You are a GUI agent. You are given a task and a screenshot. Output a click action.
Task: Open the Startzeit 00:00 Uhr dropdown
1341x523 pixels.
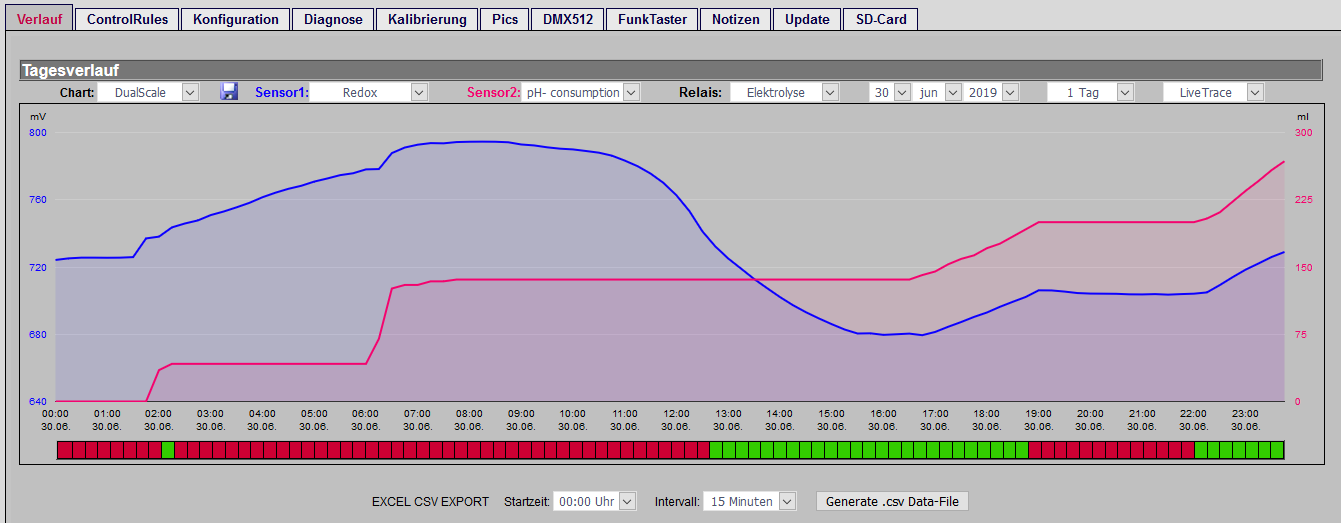(595, 501)
